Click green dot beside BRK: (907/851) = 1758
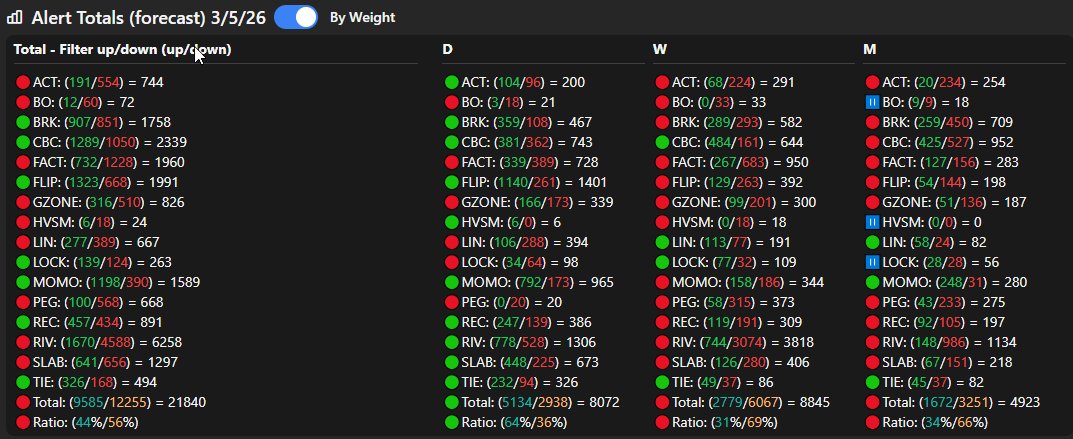Viewport: 1073px width, 439px height. tap(23, 122)
